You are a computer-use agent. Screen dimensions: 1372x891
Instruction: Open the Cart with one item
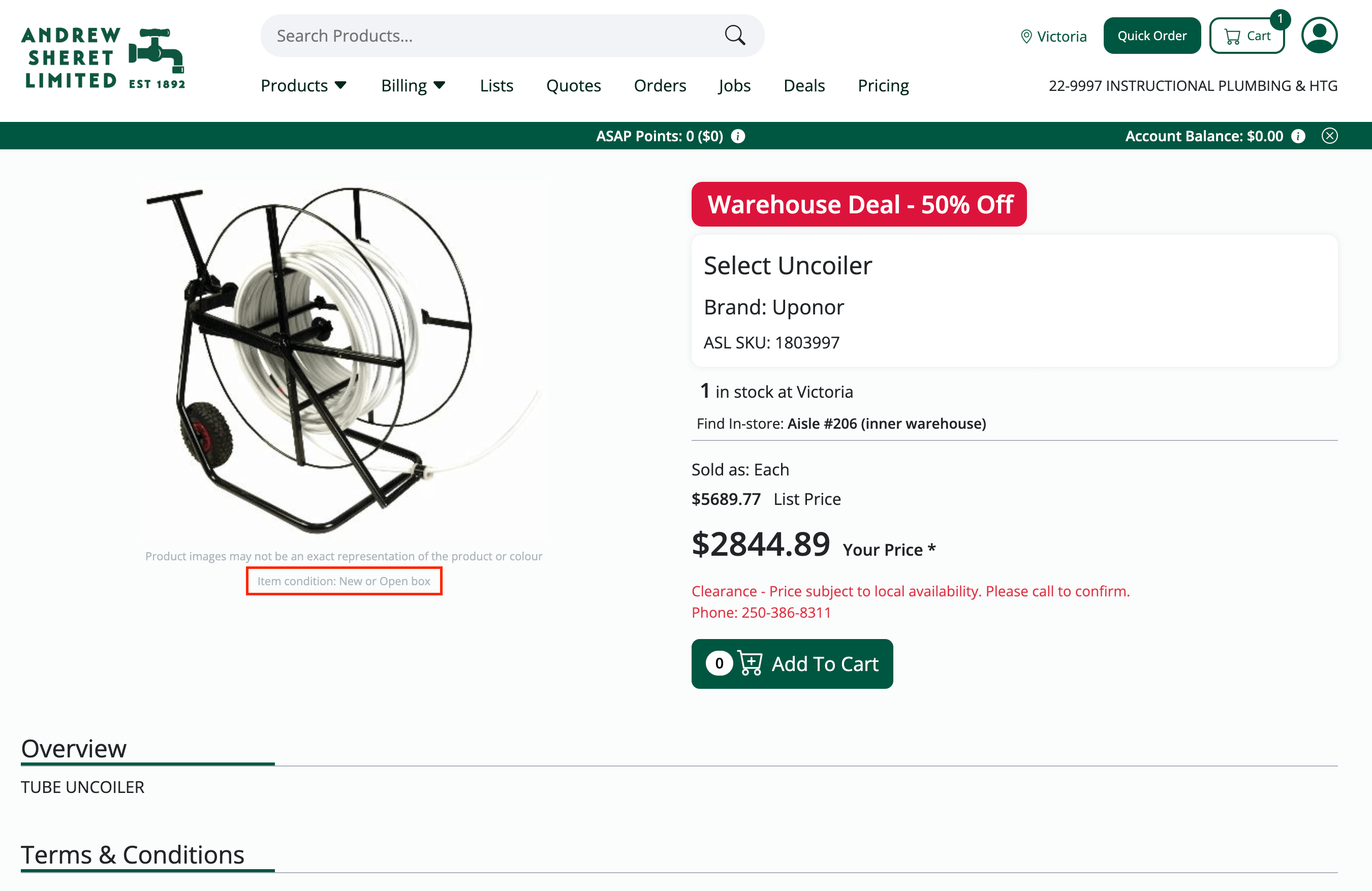point(1247,36)
